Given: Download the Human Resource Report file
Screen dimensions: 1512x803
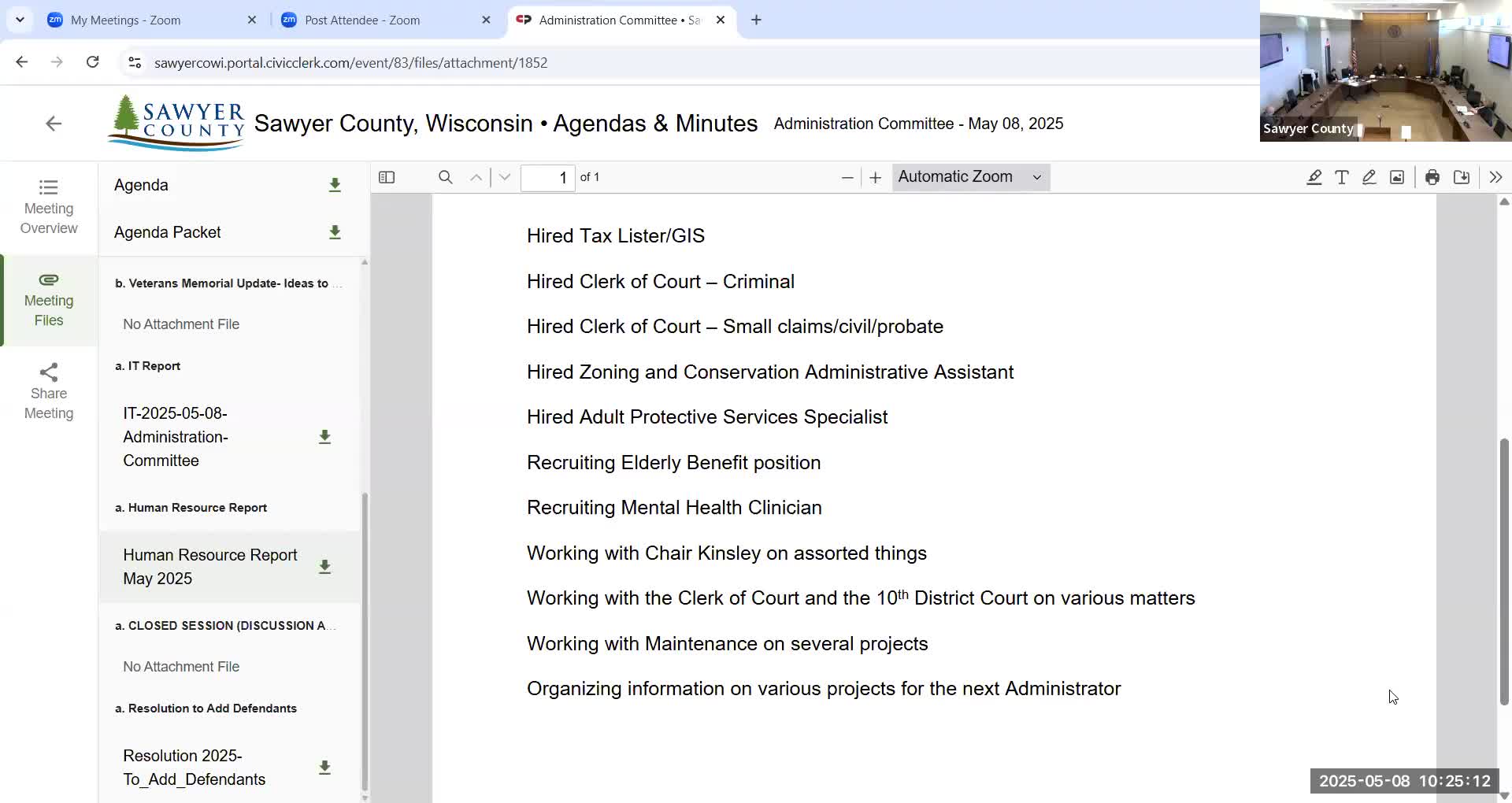Looking at the screenshot, I should pos(324,567).
